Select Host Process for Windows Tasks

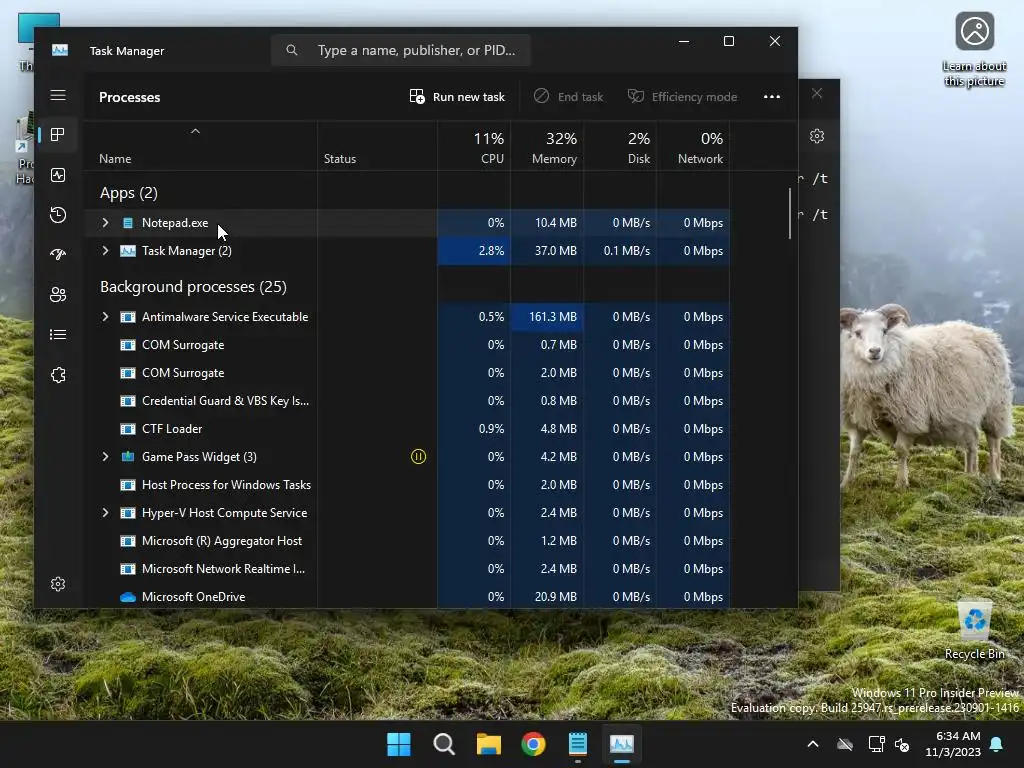point(407,485)
